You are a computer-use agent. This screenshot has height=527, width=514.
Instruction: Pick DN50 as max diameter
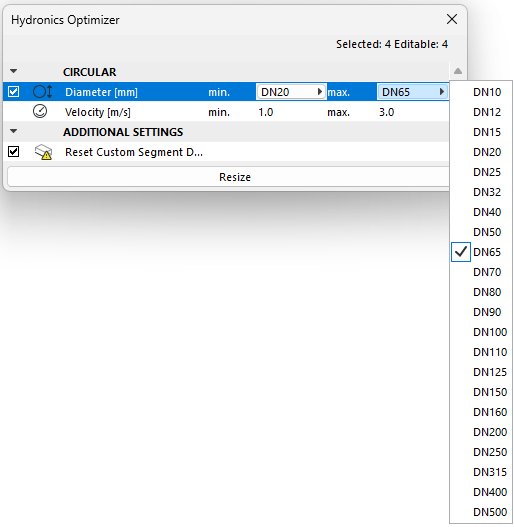coord(481,232)
